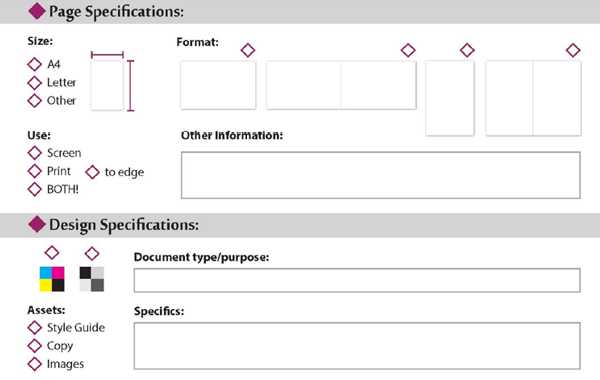This screenshot has height=380, width=600.
Task: Tick the Screen use checkbox
Action: coord(34,153)
